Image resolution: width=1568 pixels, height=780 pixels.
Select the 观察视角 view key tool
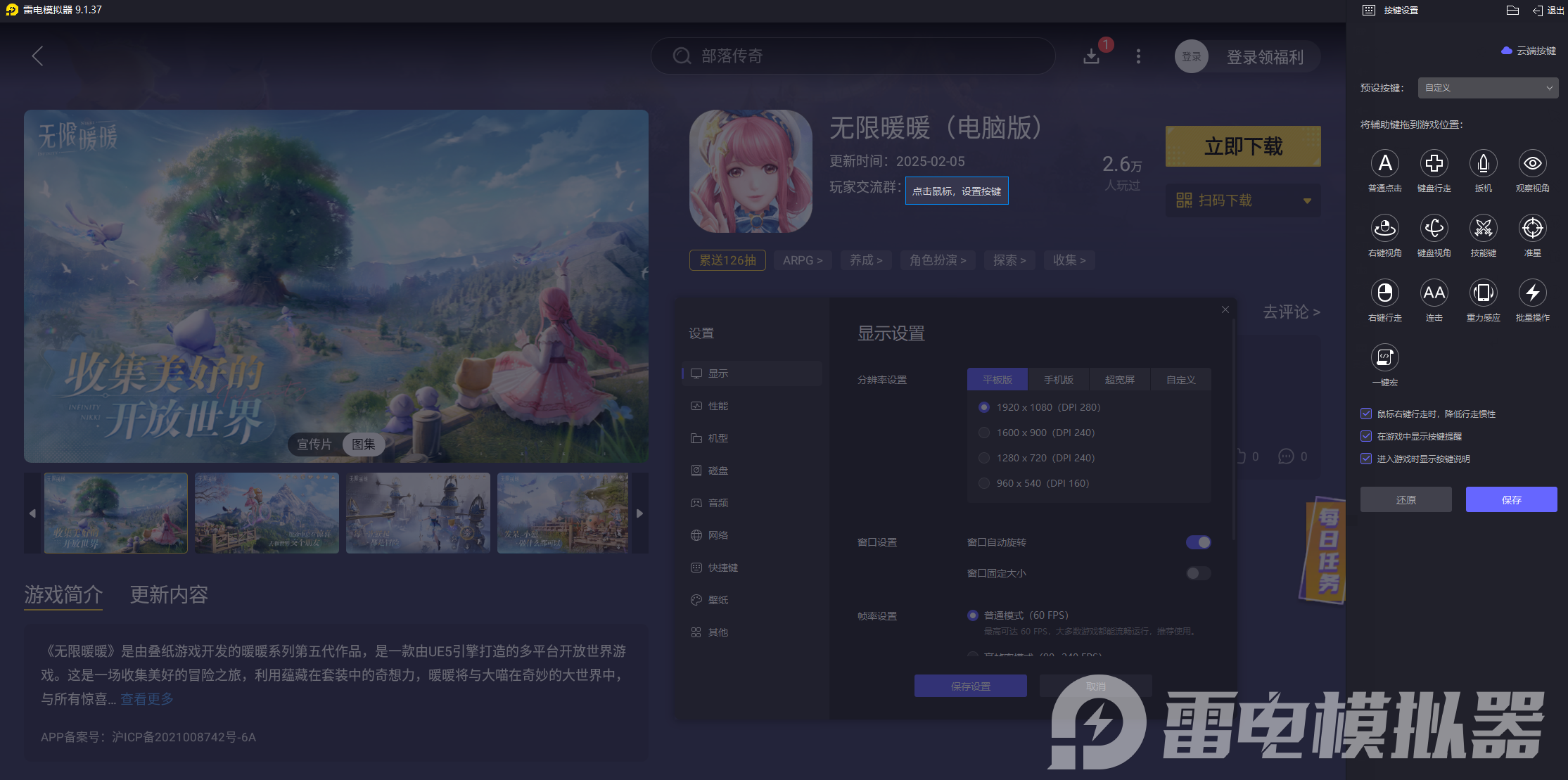pos(1532,163)
